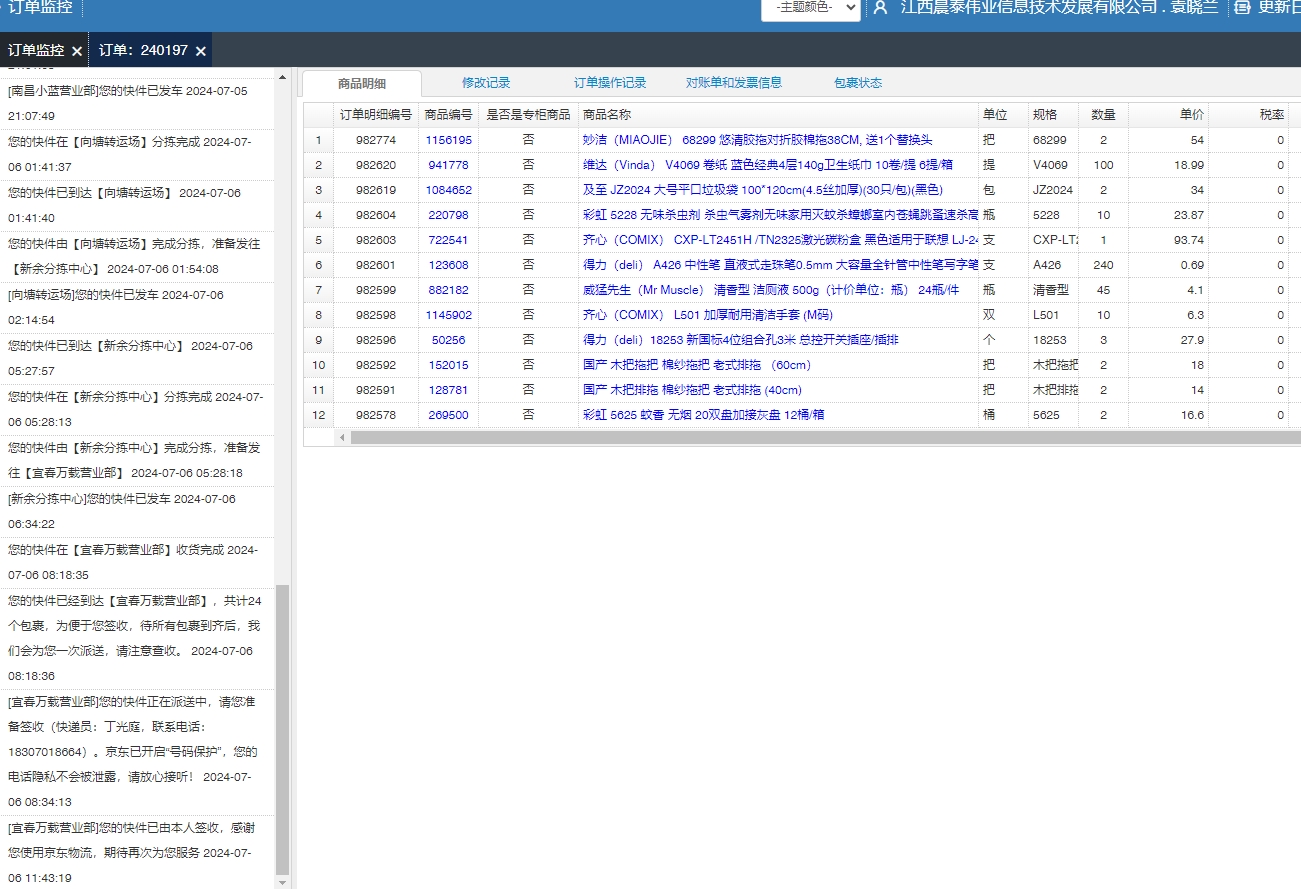
Task: Click the tracking panel scroll up arrow
Action: [282, 76]
